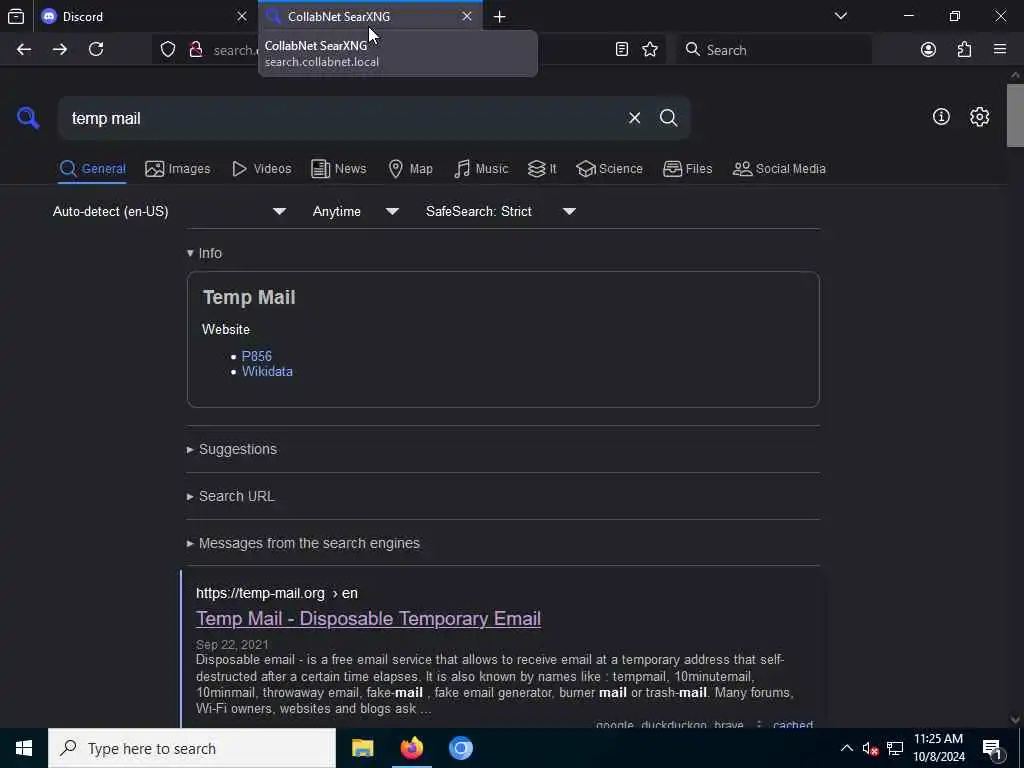Select the News category tab
The height and width of the screenshot is (768, 1024).
pyautogui.click(x=339, y=169)
